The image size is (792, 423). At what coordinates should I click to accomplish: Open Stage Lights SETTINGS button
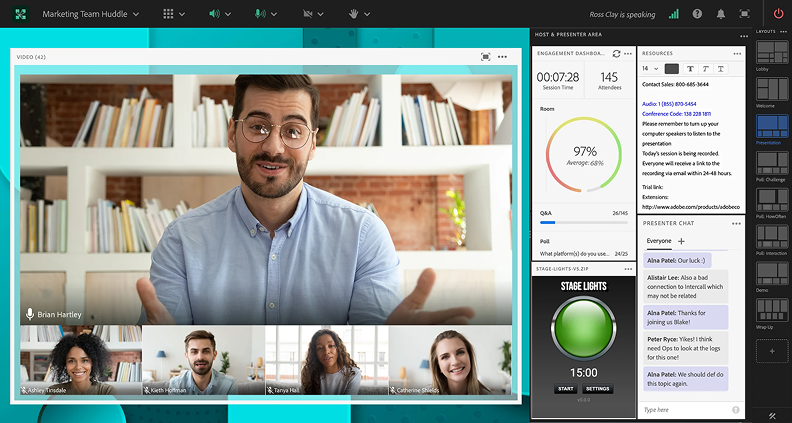tap(598, 389)
